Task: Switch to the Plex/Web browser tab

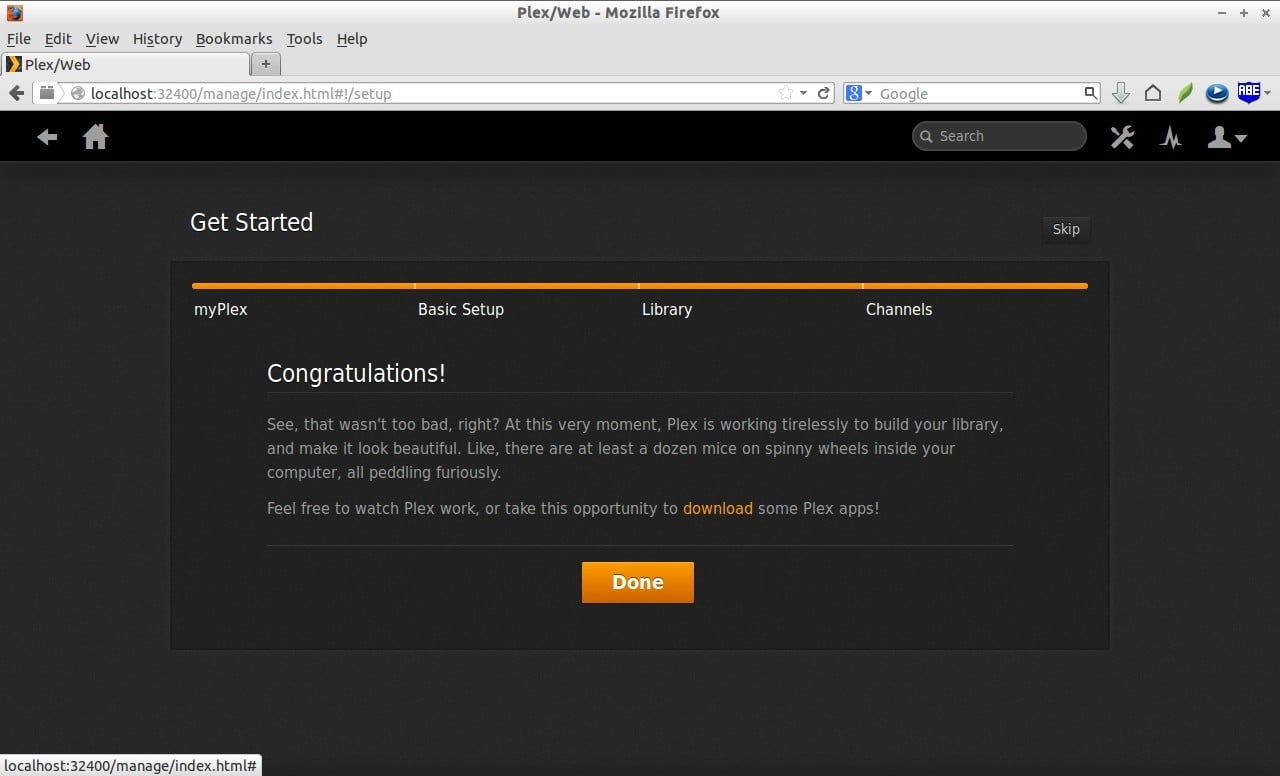Action: click(x=124, y=64)
